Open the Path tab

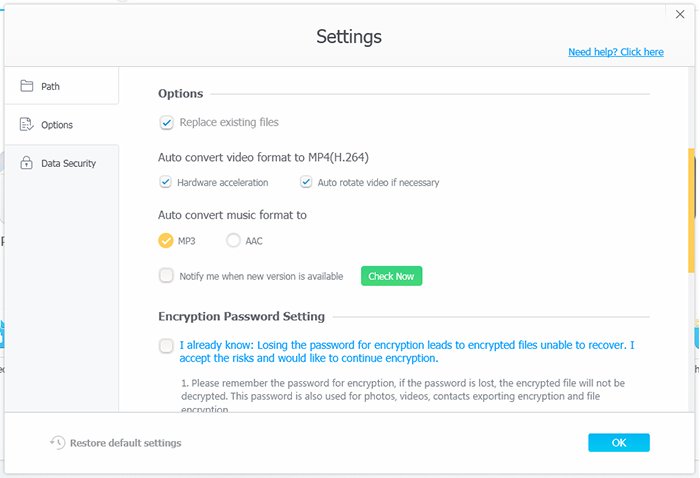(62, 86)
